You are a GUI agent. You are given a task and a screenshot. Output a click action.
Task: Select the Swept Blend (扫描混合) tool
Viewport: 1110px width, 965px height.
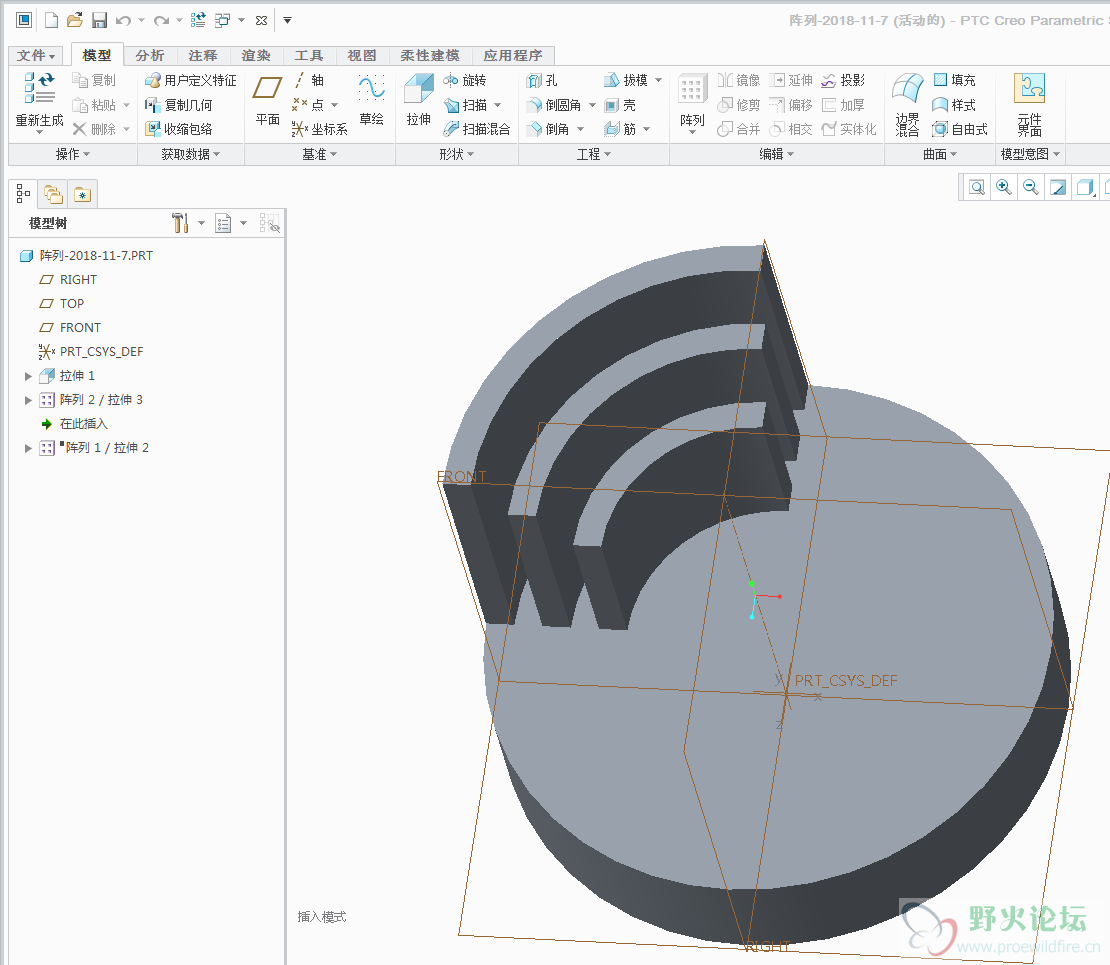click(x=476, y=129)
